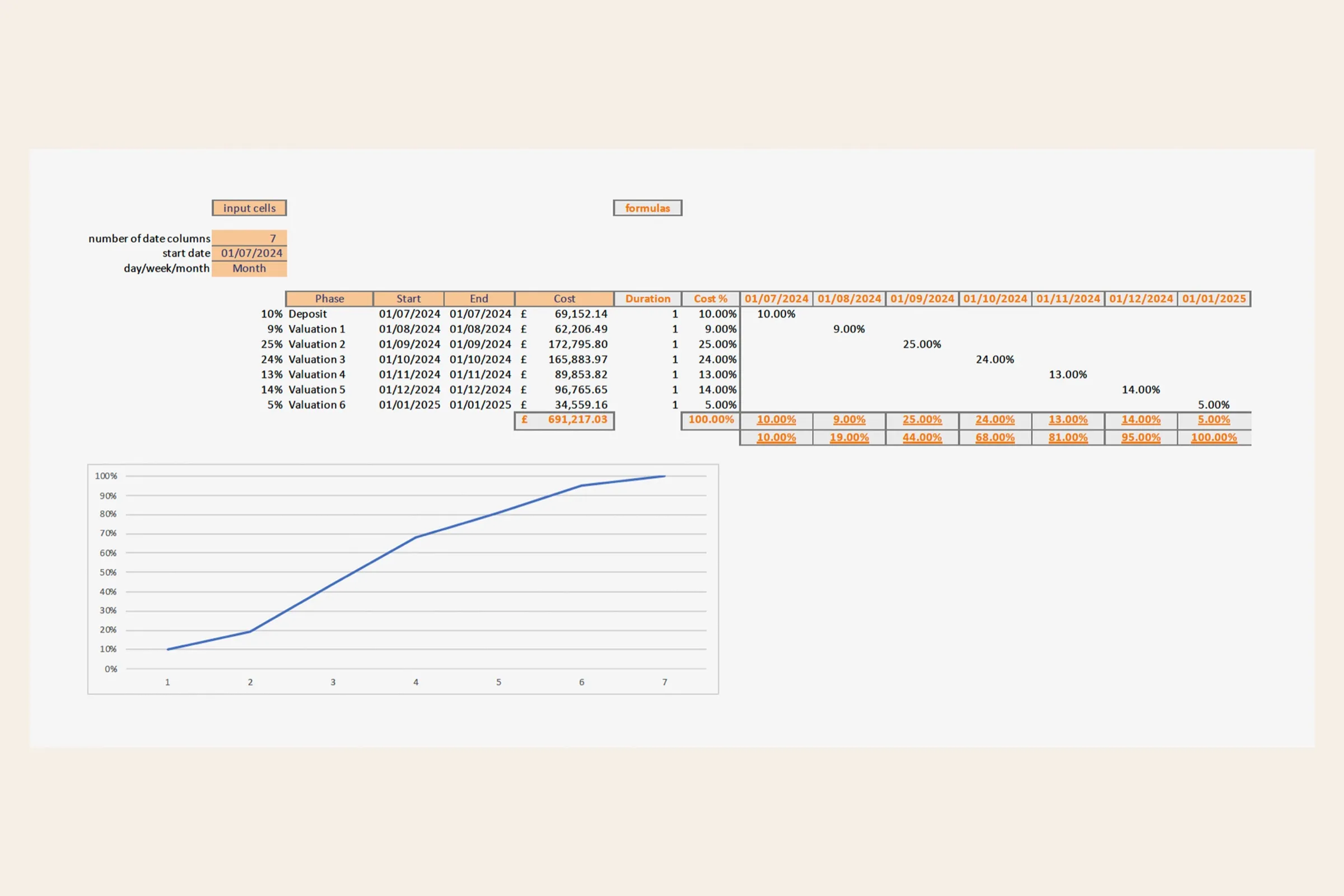This screenshot has height=896, width=1344.
Task: Click the Start date of Valuation 6 row
Action: 409,405
